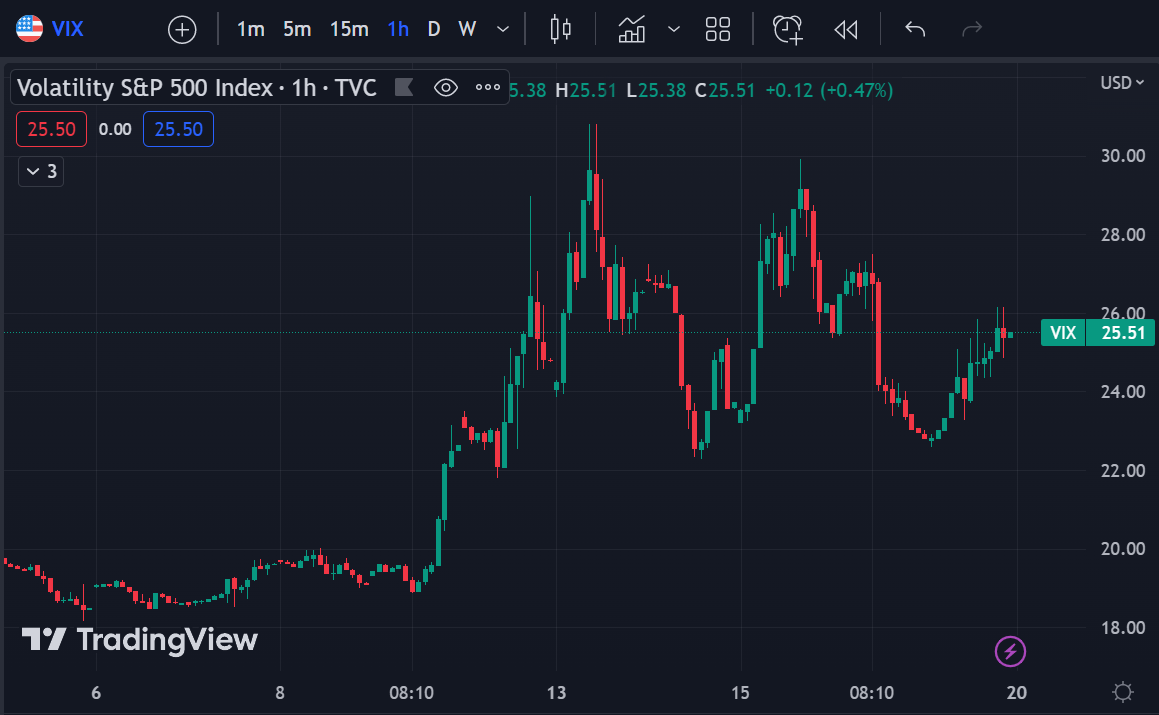Viewport: 1159px width, 715px height.
Task: Switch to the daily D timeframe
Action: (x=434, y=30)
